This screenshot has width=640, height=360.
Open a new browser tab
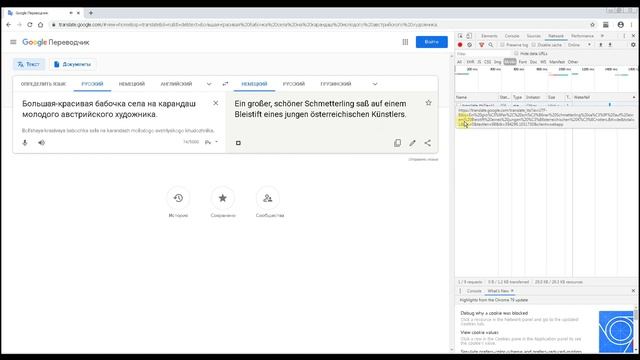[91, 13]
